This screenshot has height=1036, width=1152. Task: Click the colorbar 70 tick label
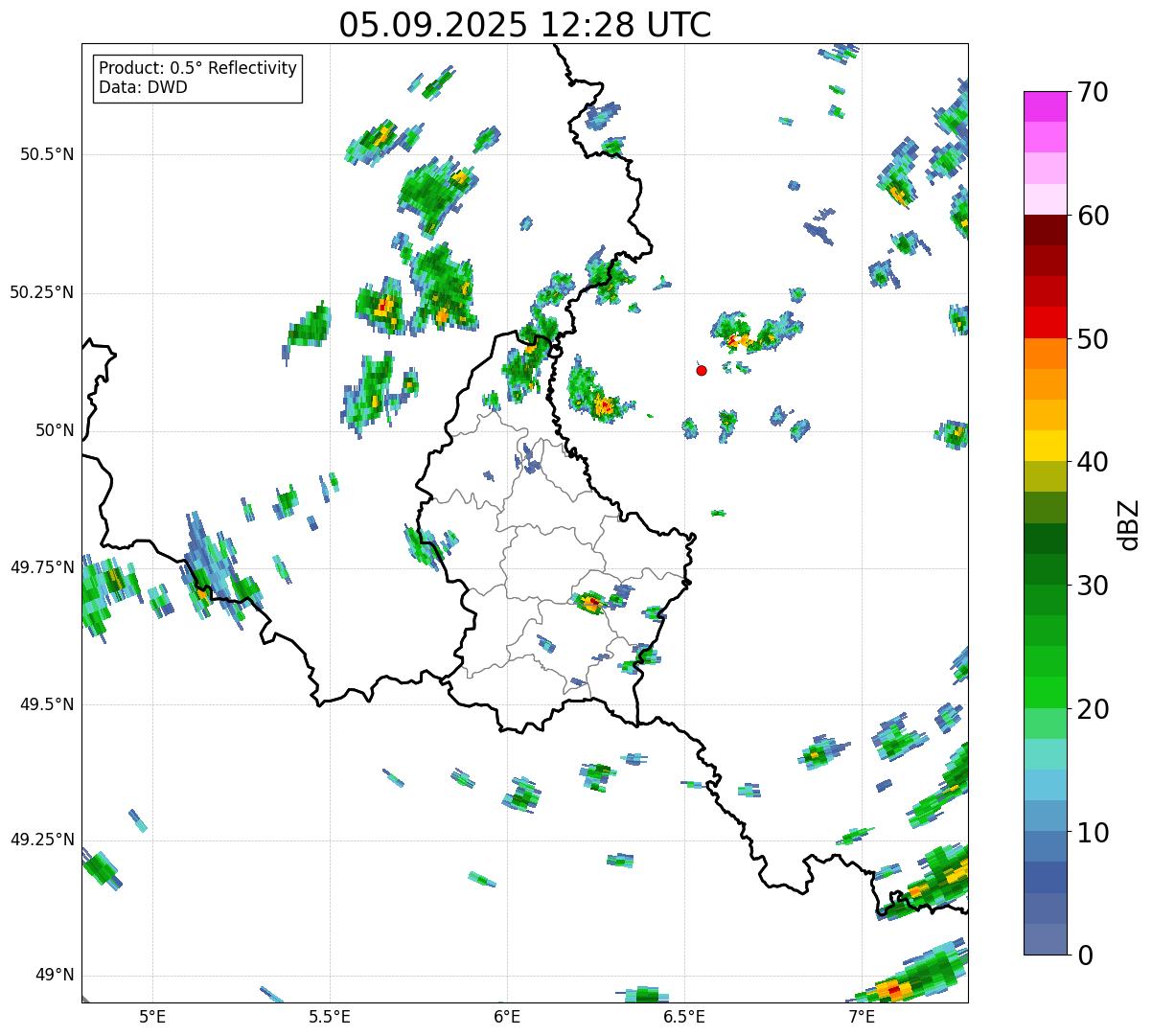tap(1093, 92)
